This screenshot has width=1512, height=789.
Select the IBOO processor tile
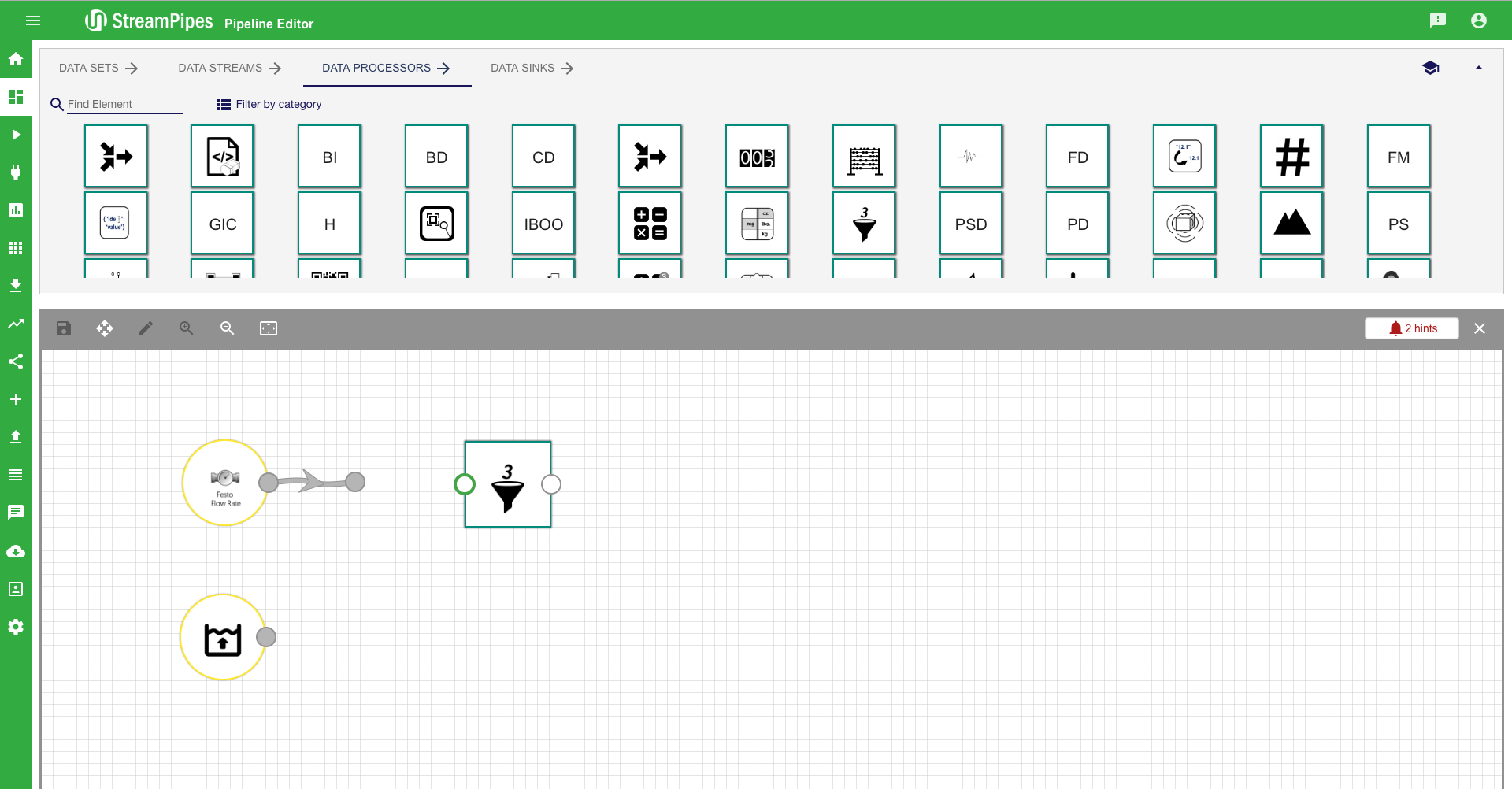tap(543, 224)
